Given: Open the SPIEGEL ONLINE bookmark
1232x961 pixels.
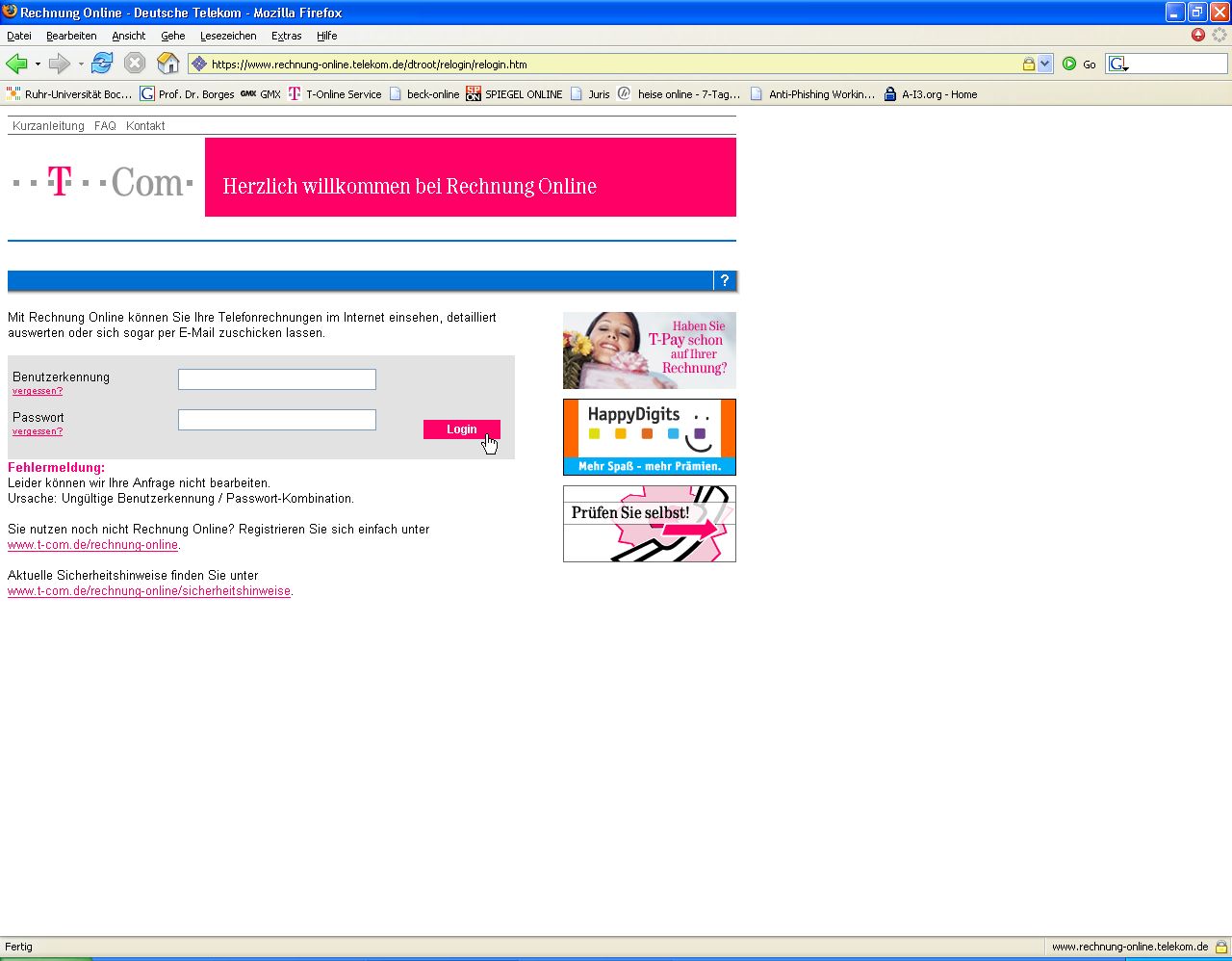Looking at the screenshot, I should [514, 94].
